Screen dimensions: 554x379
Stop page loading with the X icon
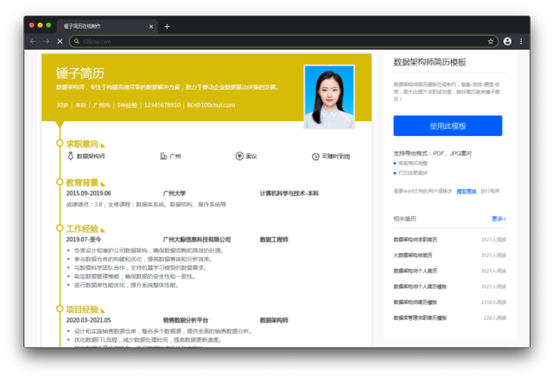point(60,41)
